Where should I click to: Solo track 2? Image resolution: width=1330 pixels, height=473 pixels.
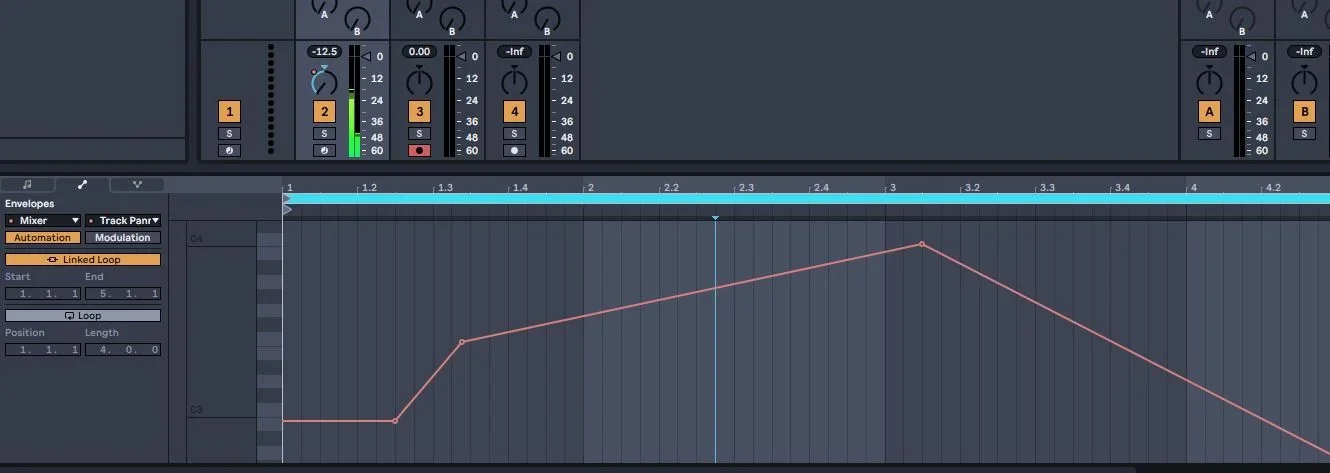324,133
